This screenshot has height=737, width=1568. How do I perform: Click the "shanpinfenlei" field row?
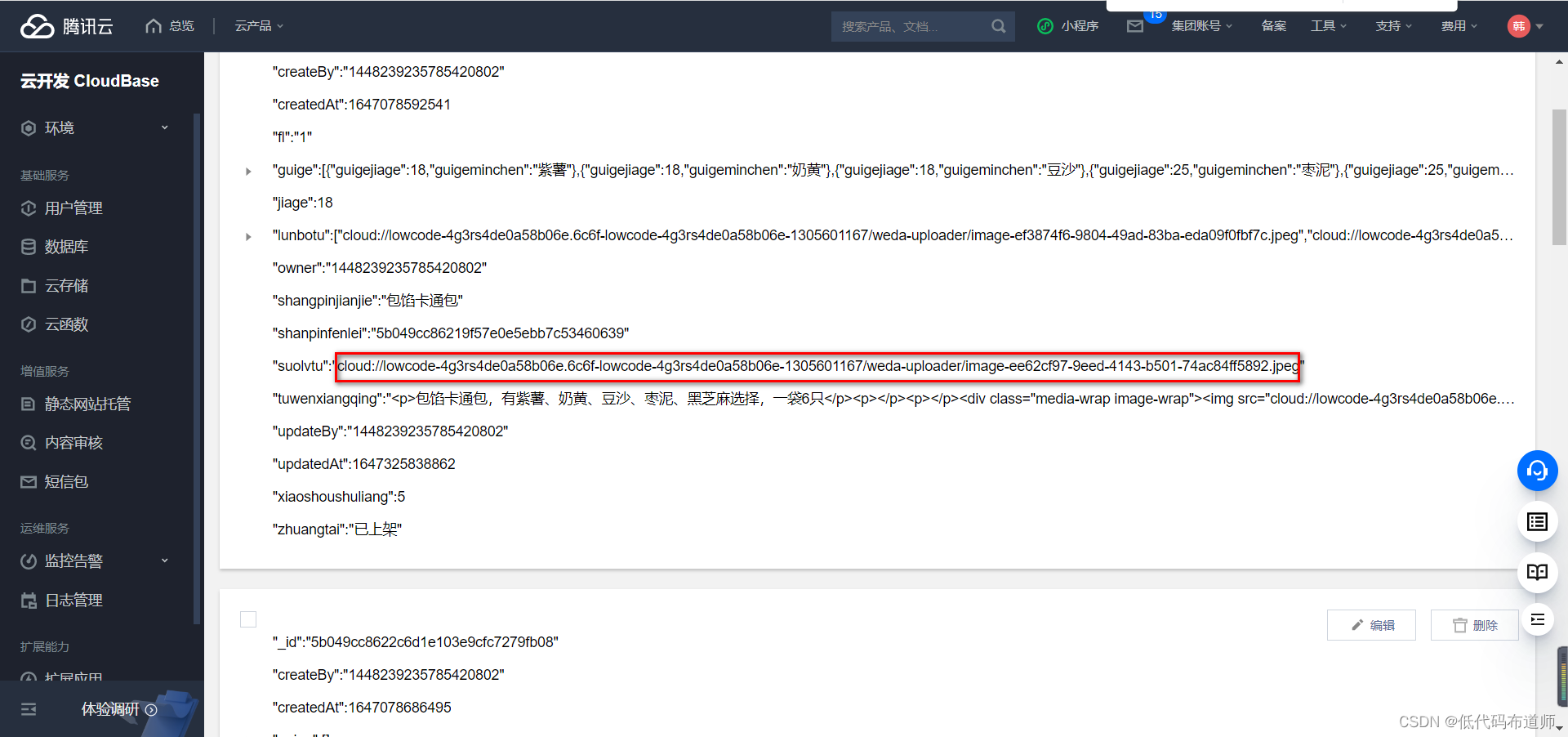(451, 333)
